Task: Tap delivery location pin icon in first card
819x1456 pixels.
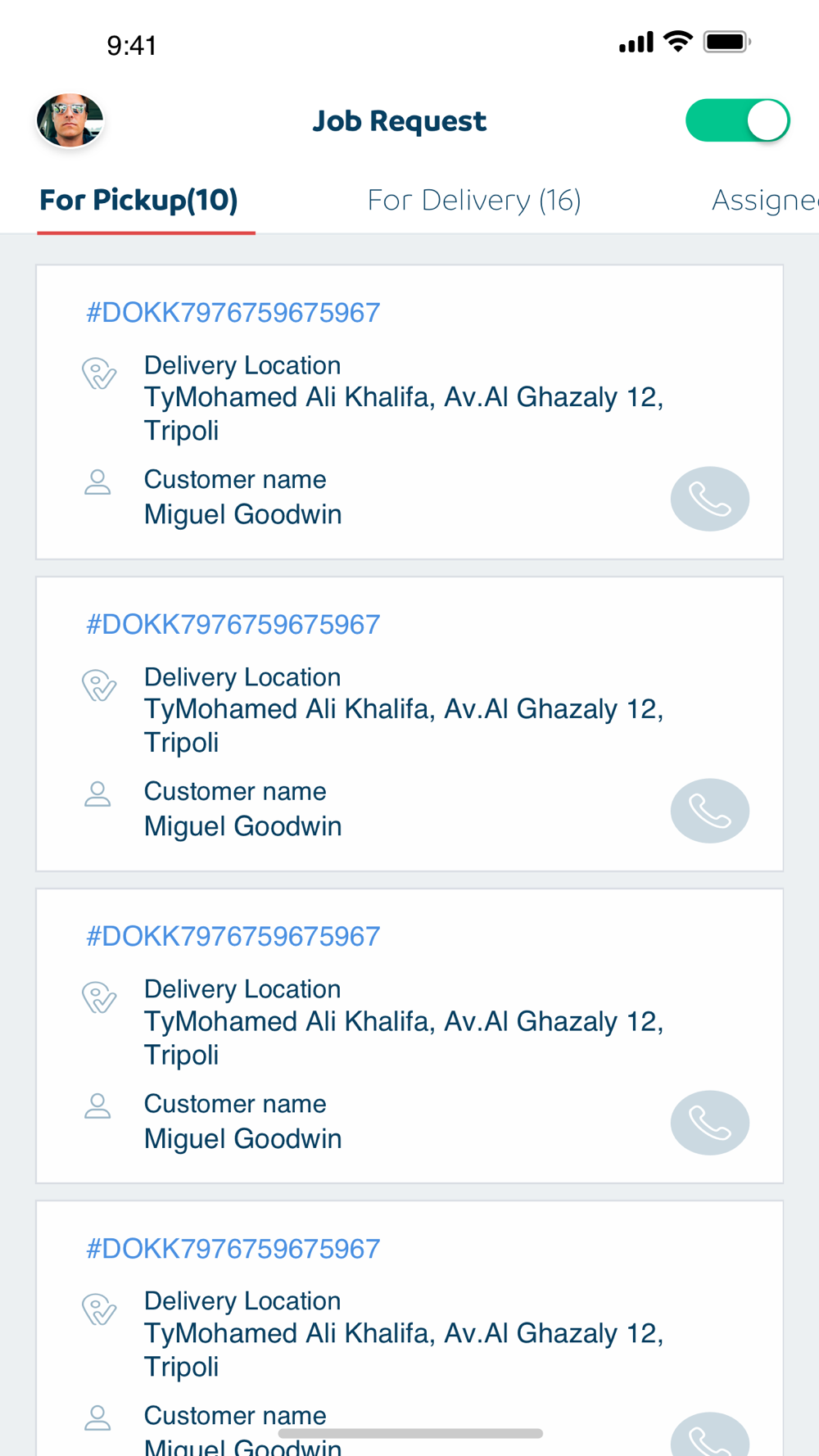Action: pos(99,373)
